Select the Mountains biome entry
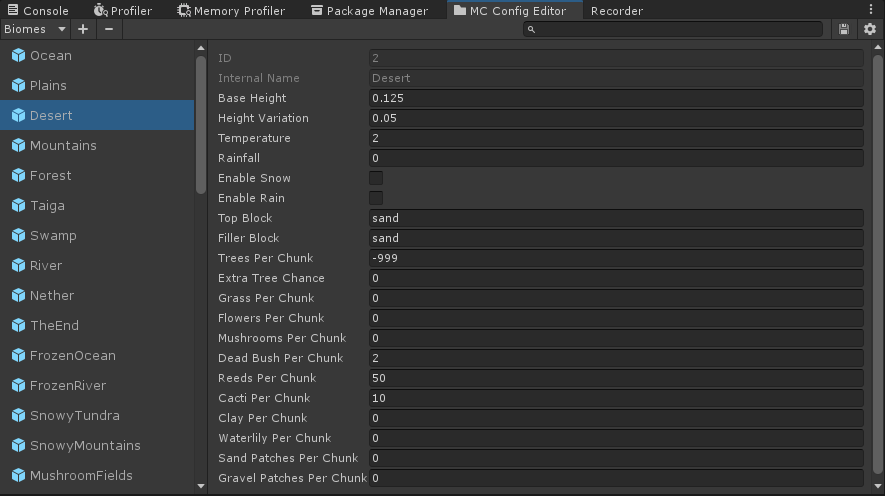 point(97,145)
